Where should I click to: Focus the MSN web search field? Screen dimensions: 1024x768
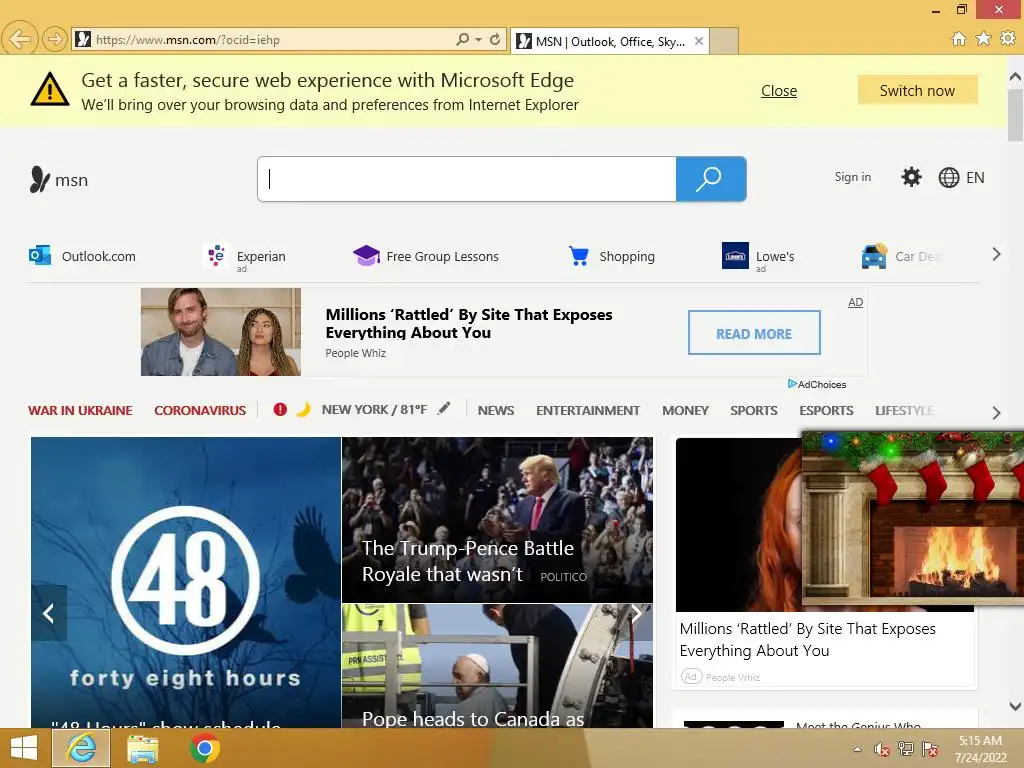(x=467, y=179)
